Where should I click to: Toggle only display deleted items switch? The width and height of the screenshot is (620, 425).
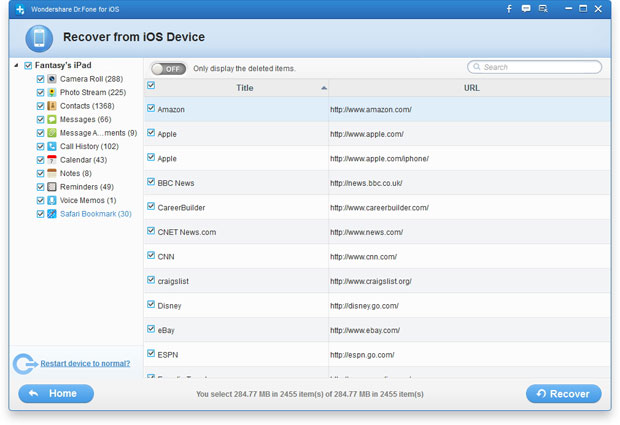click(x=168, y=69)
